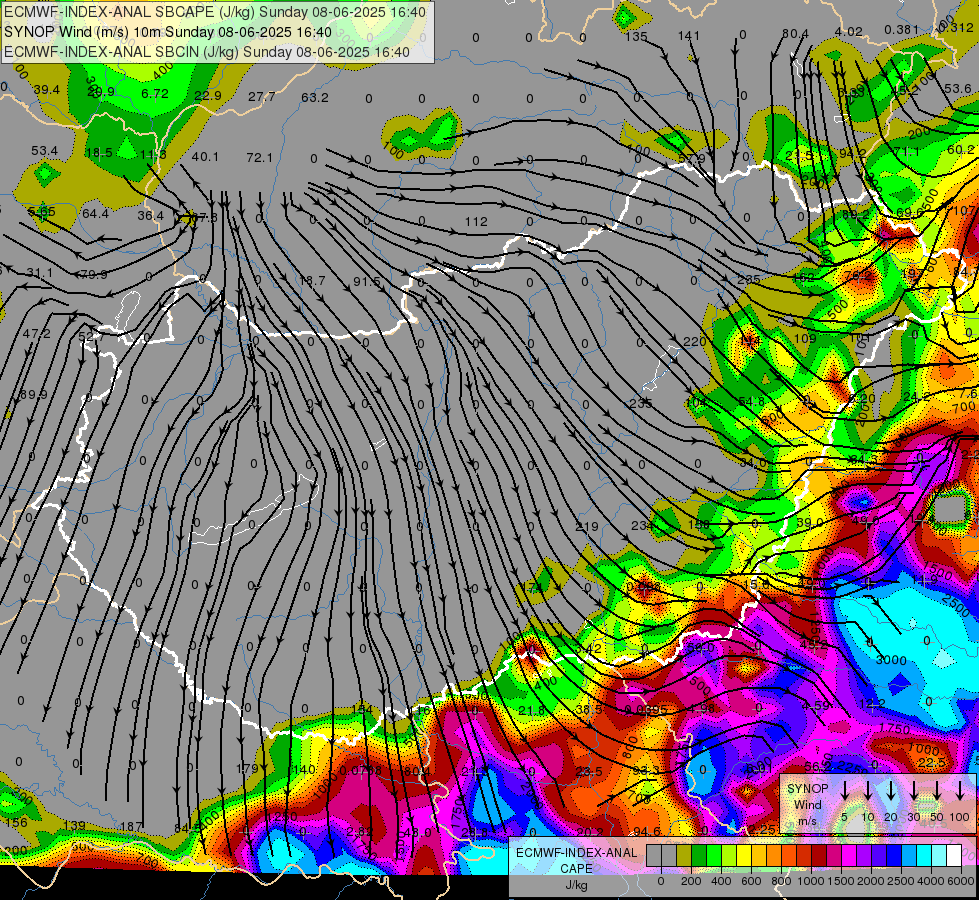
Task: Pick the yellow swatch in the CAPE legend
Action: (x=744, y=856)
